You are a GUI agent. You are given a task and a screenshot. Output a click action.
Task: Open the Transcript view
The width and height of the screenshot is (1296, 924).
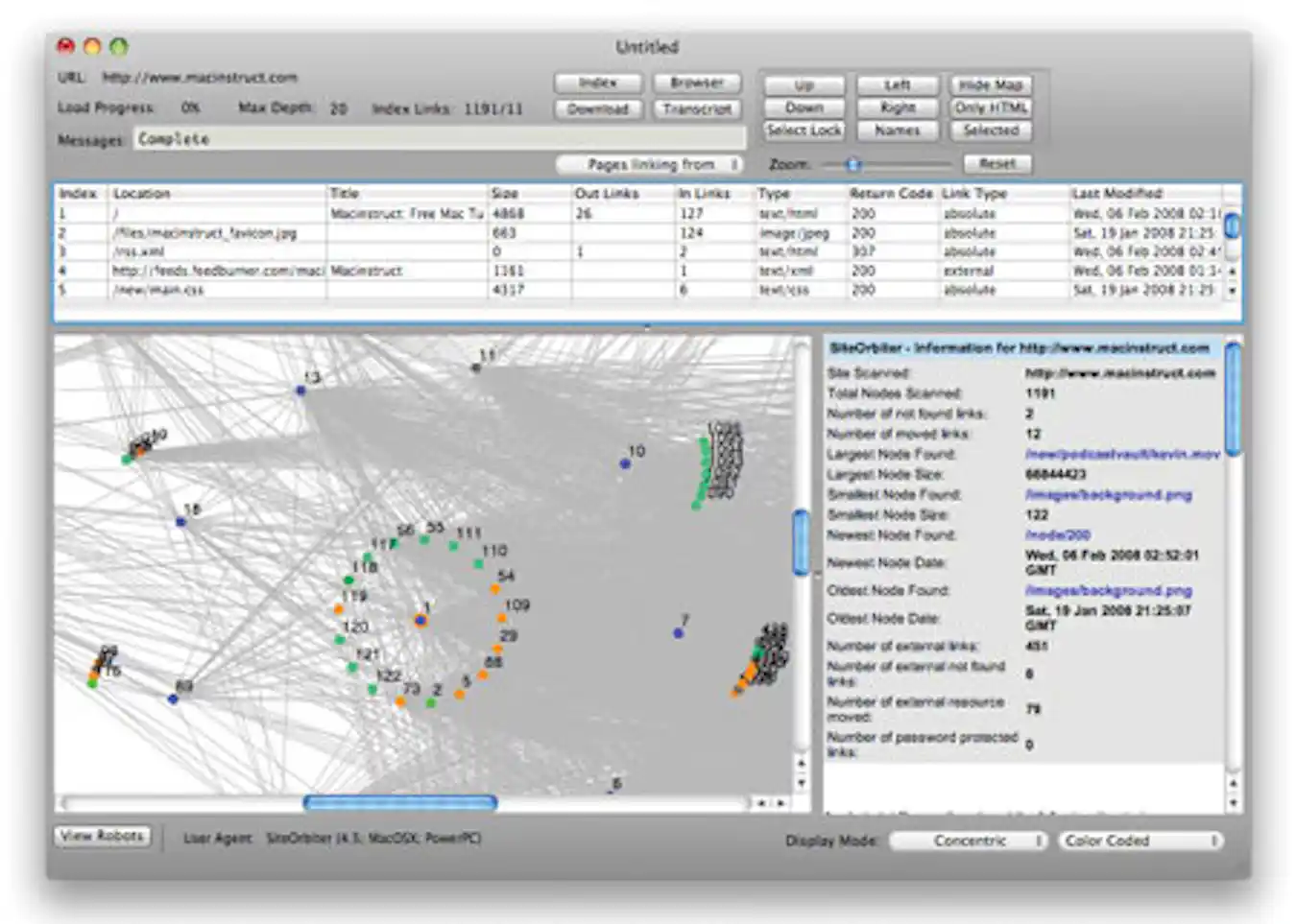(697, 108)
